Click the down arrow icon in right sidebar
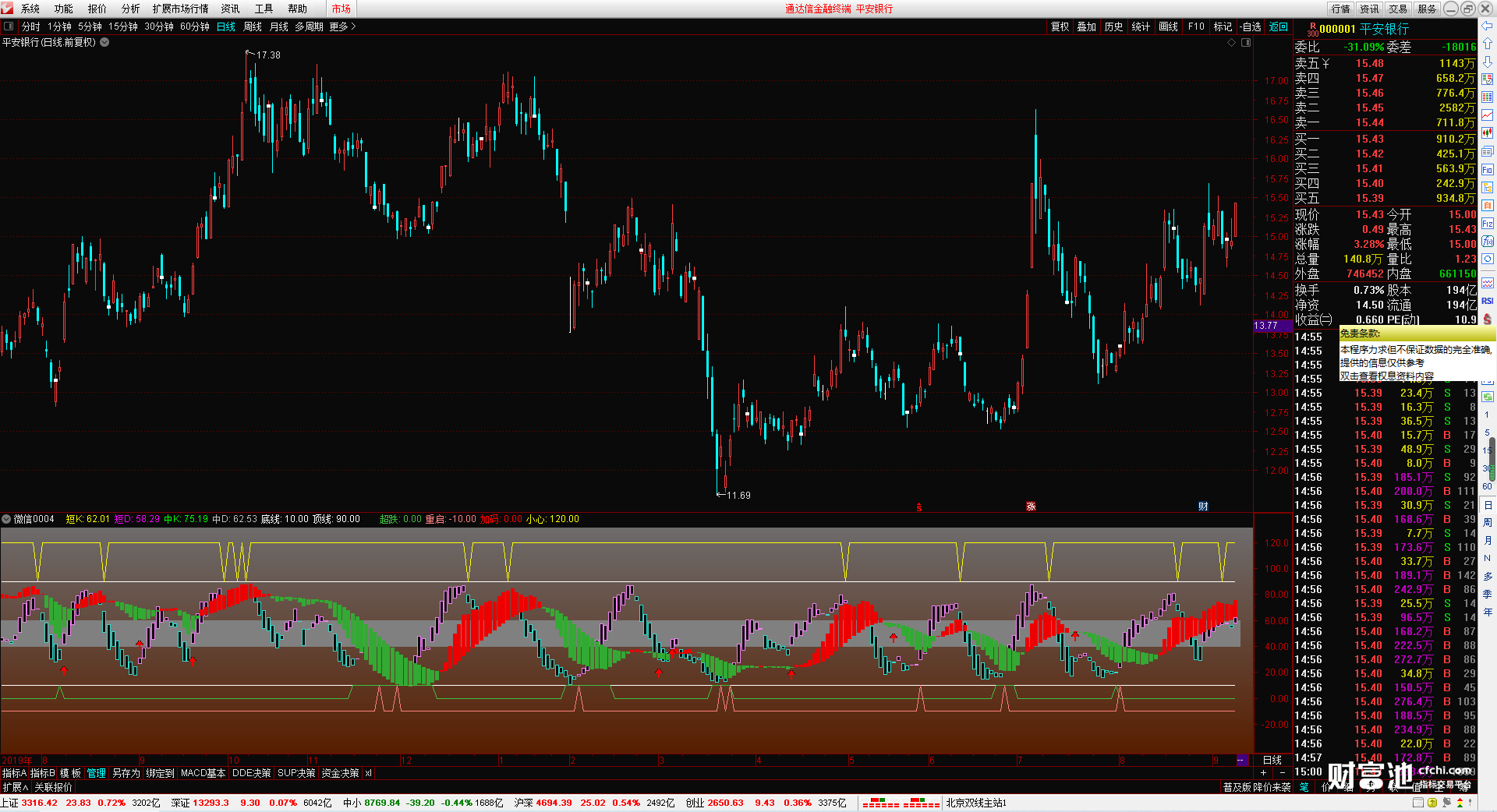1497x812 pixels. [x=1488, y=62]
